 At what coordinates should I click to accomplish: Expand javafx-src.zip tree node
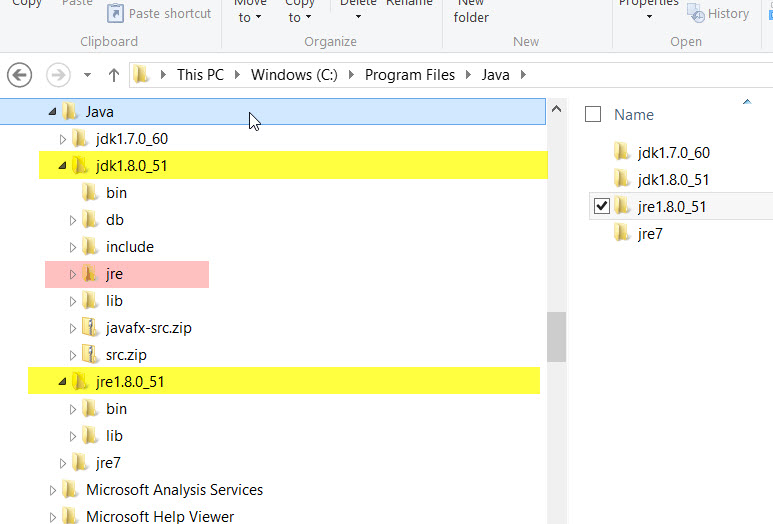click(73, 328)
